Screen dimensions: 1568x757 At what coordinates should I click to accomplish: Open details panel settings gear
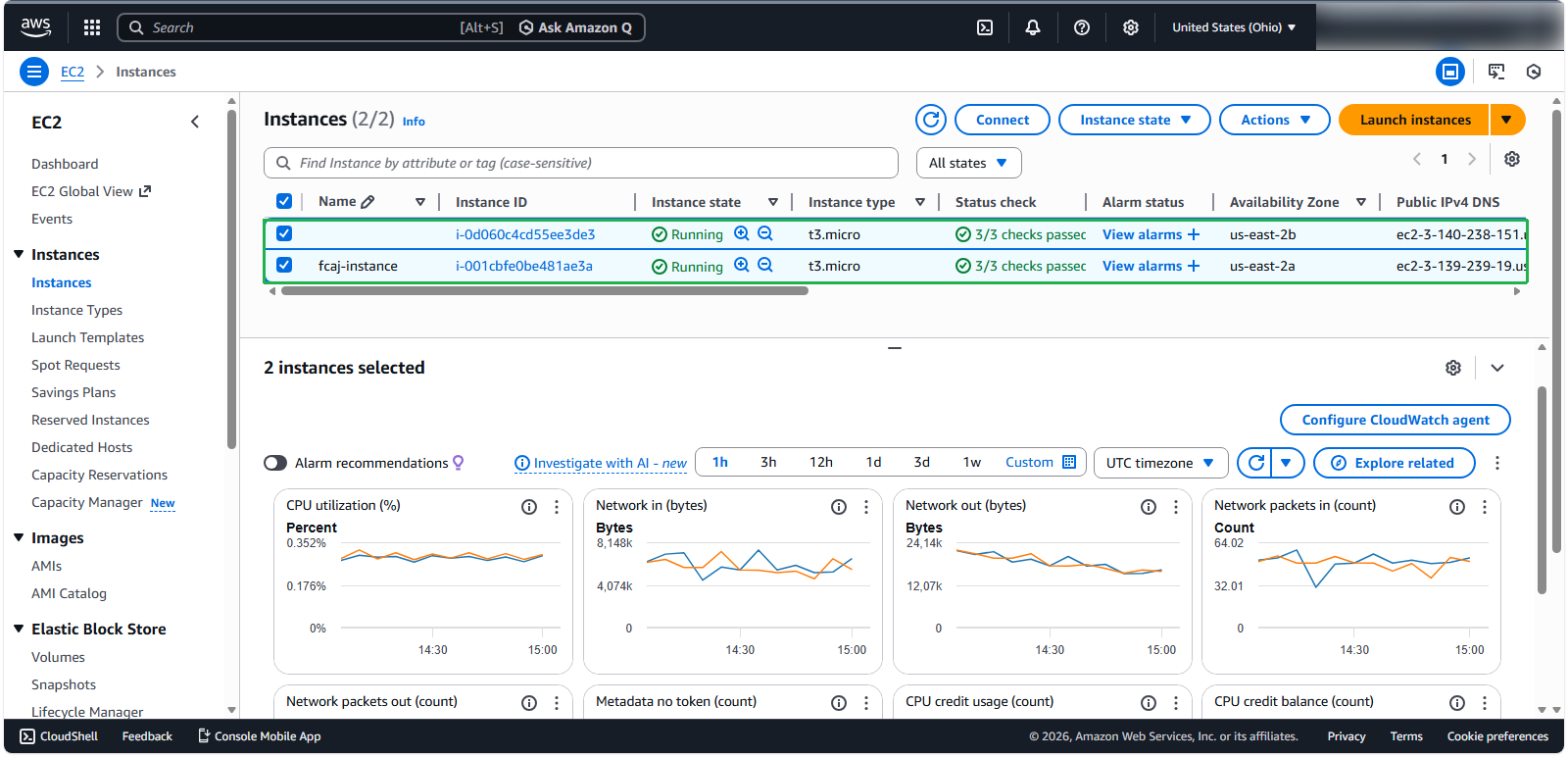[1453, 368]
